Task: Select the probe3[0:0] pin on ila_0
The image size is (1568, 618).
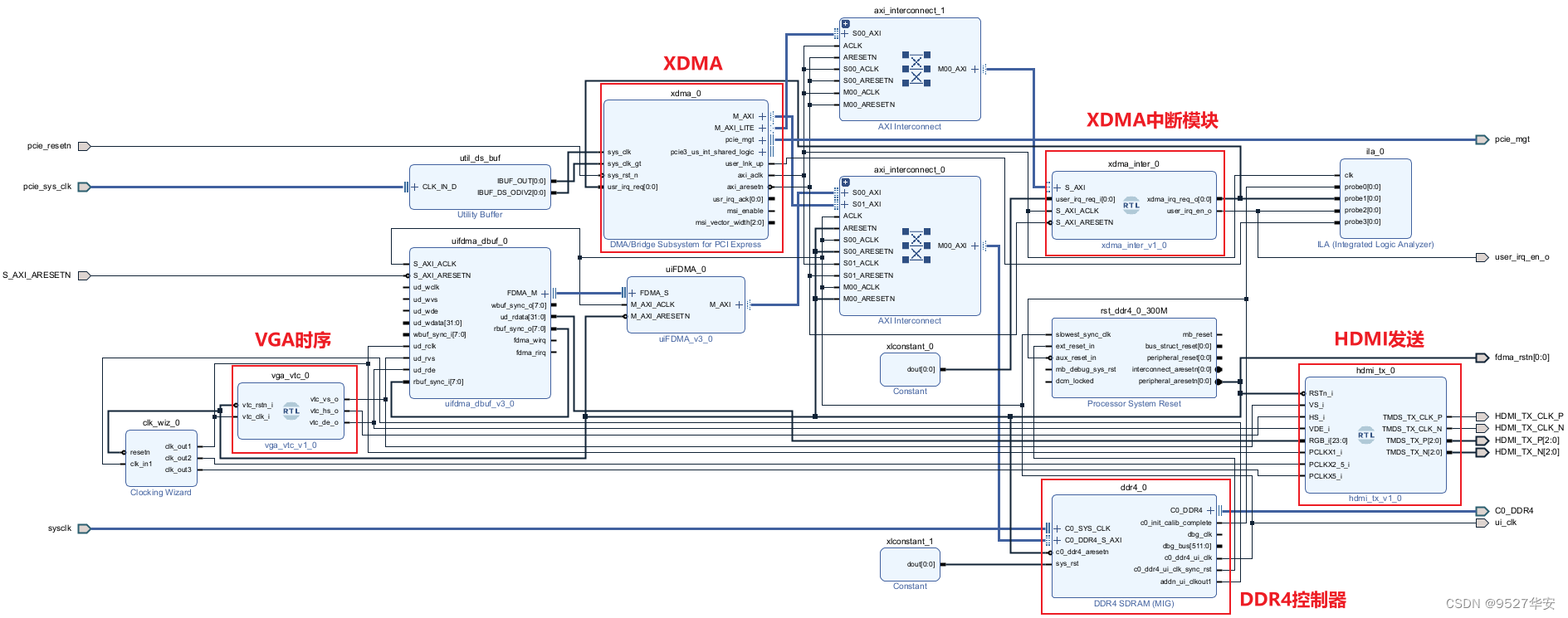Action: pos(1363,221)
